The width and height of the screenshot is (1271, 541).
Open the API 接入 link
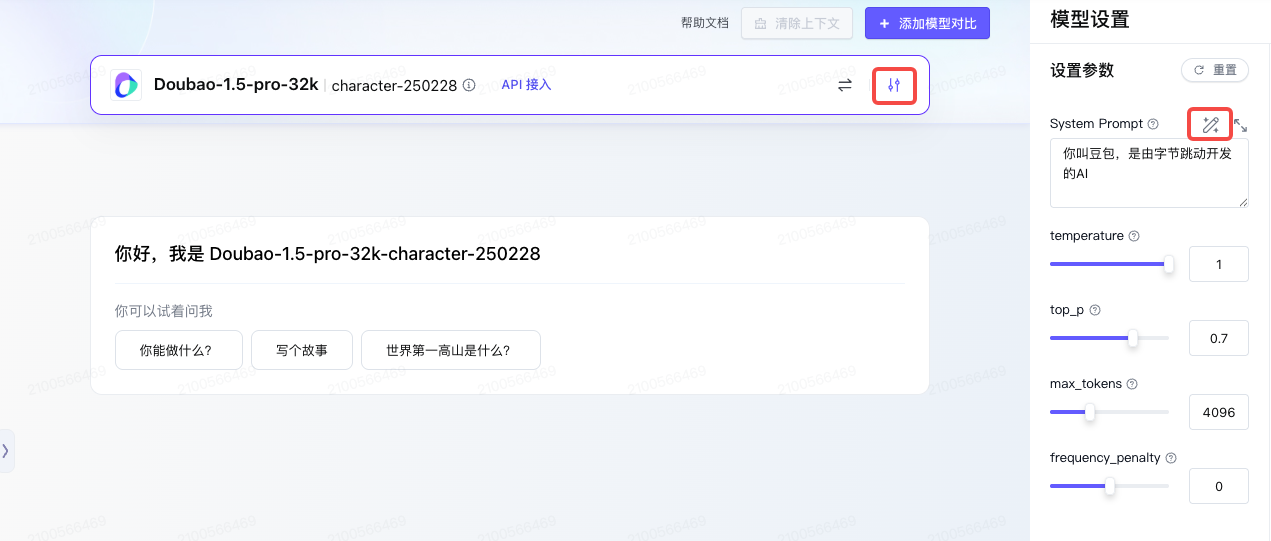526,85
